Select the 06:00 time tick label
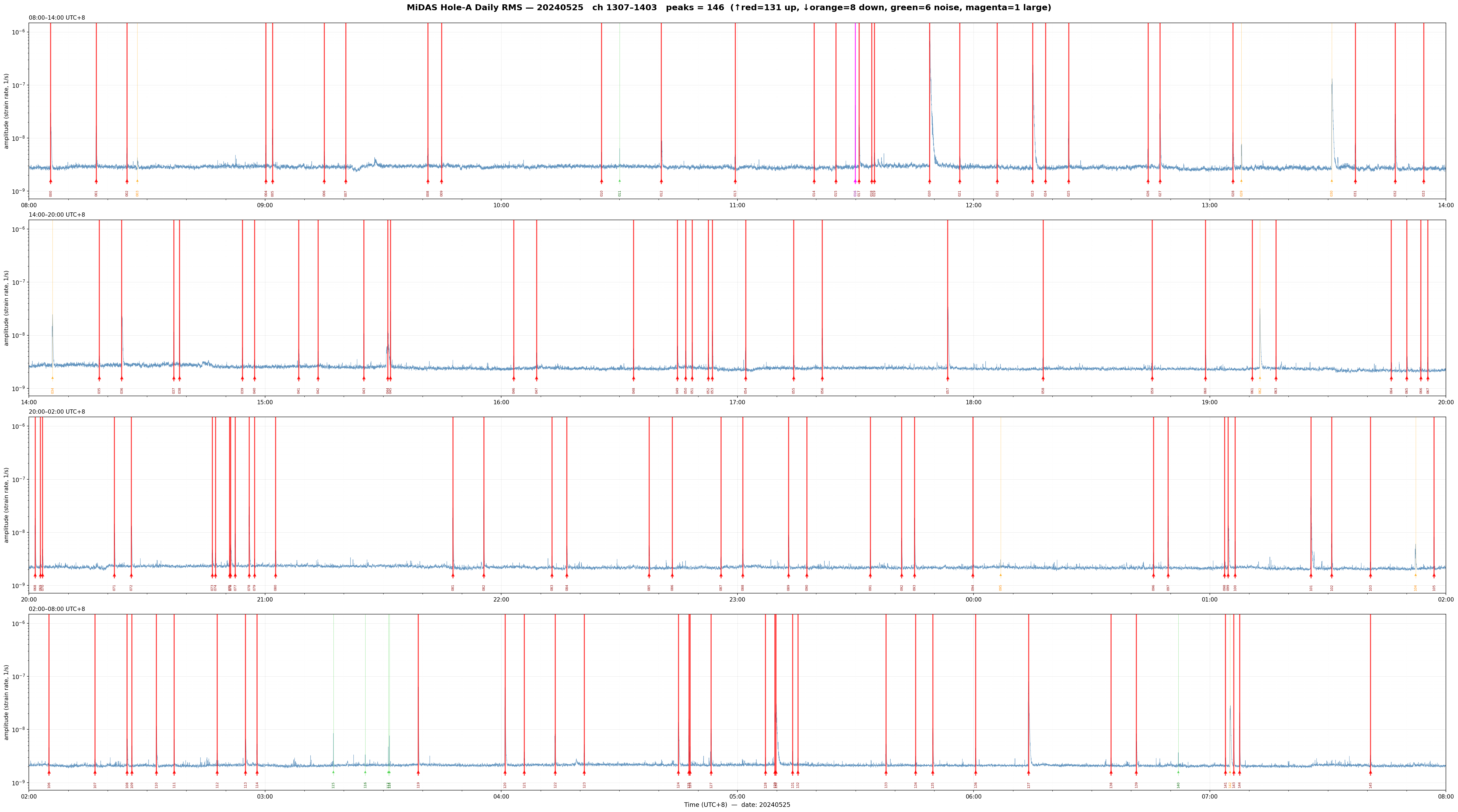The height and width of the screenshot is (812, 1458). [x=973, y=796]
